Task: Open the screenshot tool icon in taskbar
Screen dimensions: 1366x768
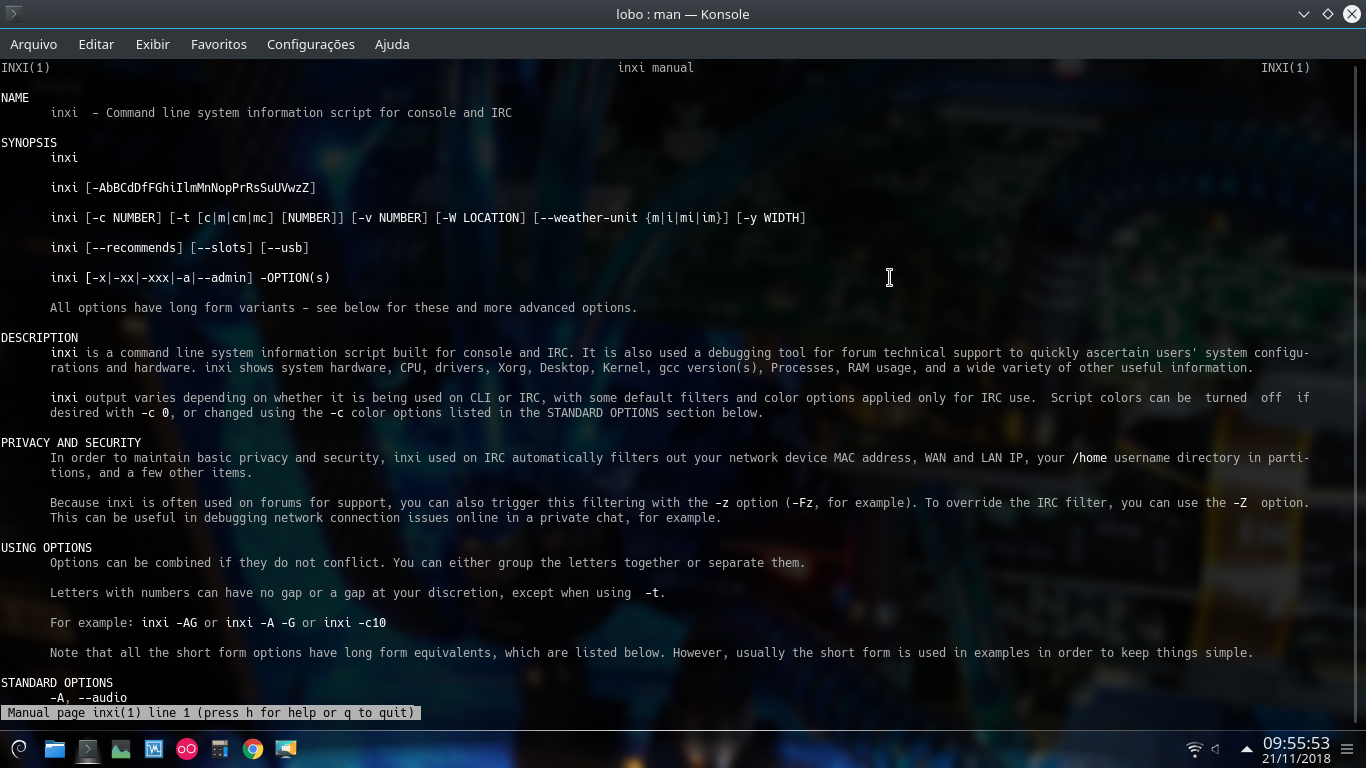Action: point(285,749)
